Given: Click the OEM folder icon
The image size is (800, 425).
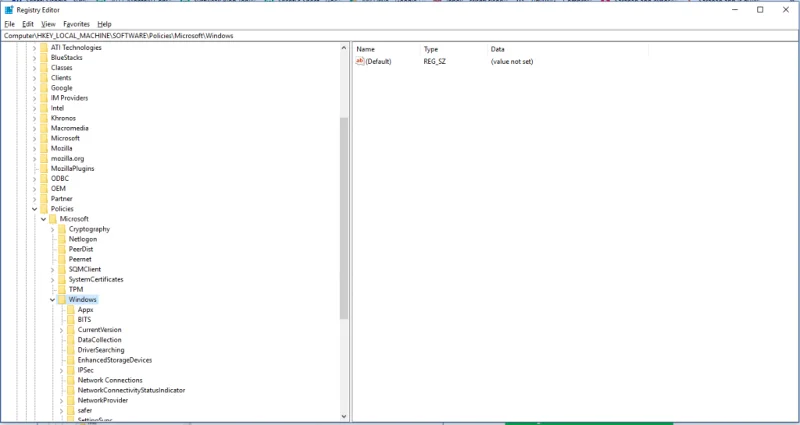Looking at the screenshot, I should pos(44,189).
